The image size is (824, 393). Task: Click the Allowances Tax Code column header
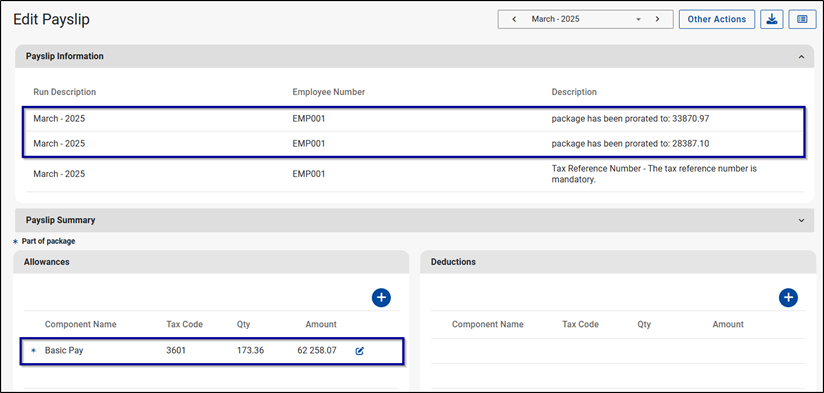184,324
